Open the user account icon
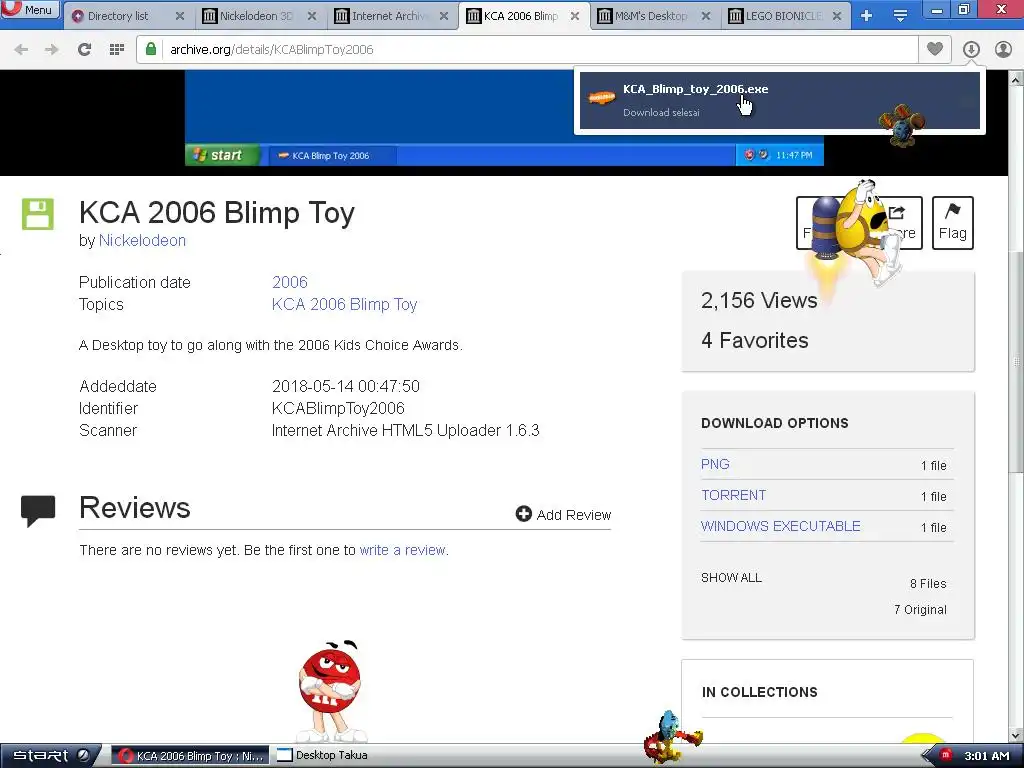The image size is (1024, 768). (1003, 49)
